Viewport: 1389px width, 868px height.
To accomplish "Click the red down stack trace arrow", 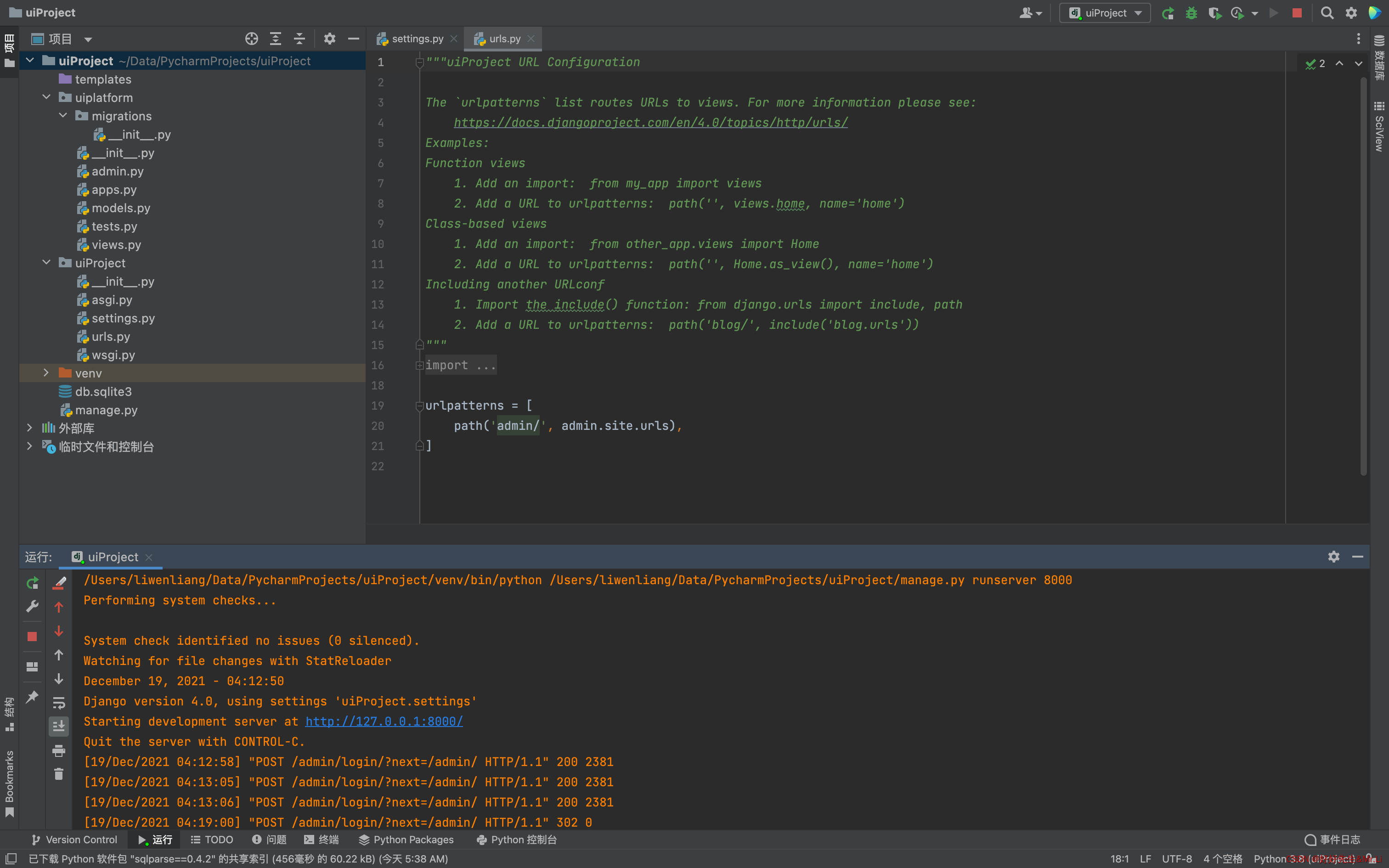I will point(58,631).
